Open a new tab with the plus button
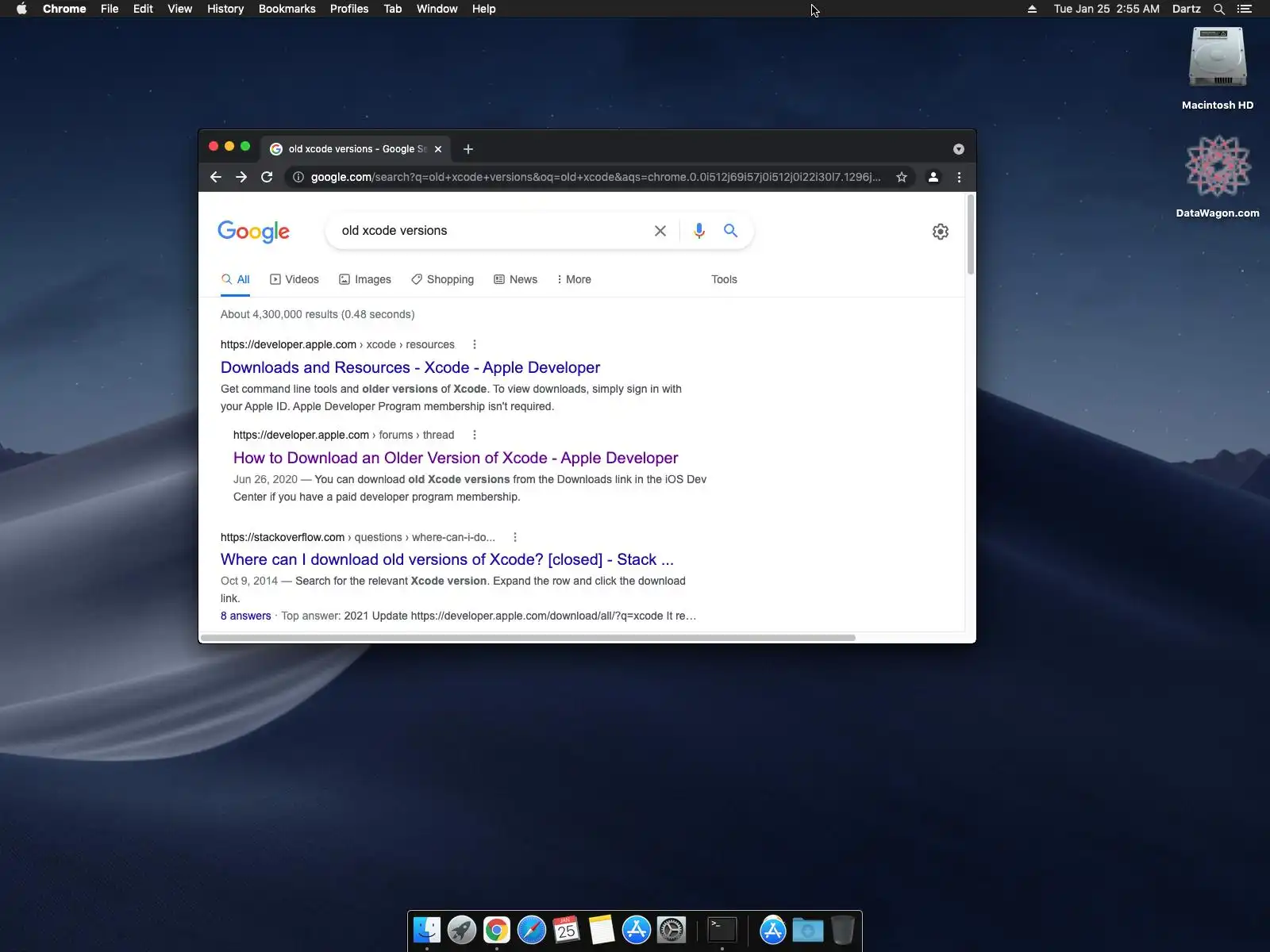1270x952 pixels. pyautogui.click(x=468, y=149)
